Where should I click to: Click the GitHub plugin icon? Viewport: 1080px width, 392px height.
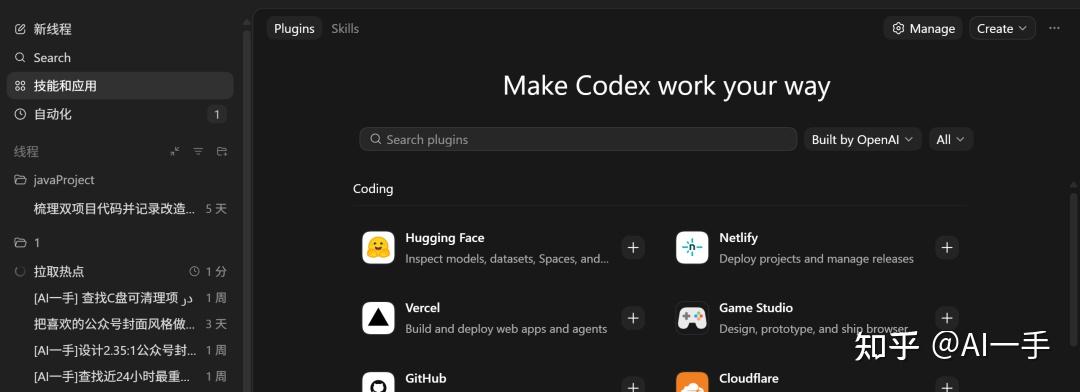click(378, 382)
